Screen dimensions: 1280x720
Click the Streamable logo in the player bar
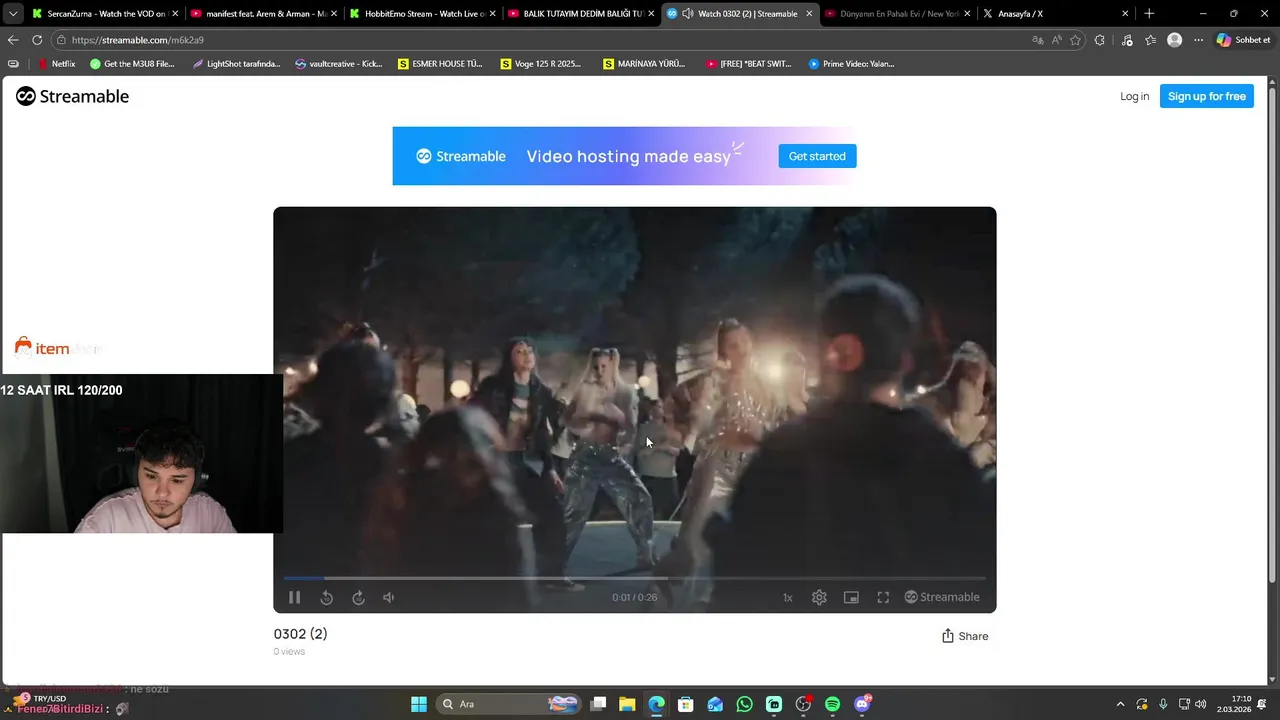[x=942, y=597]
